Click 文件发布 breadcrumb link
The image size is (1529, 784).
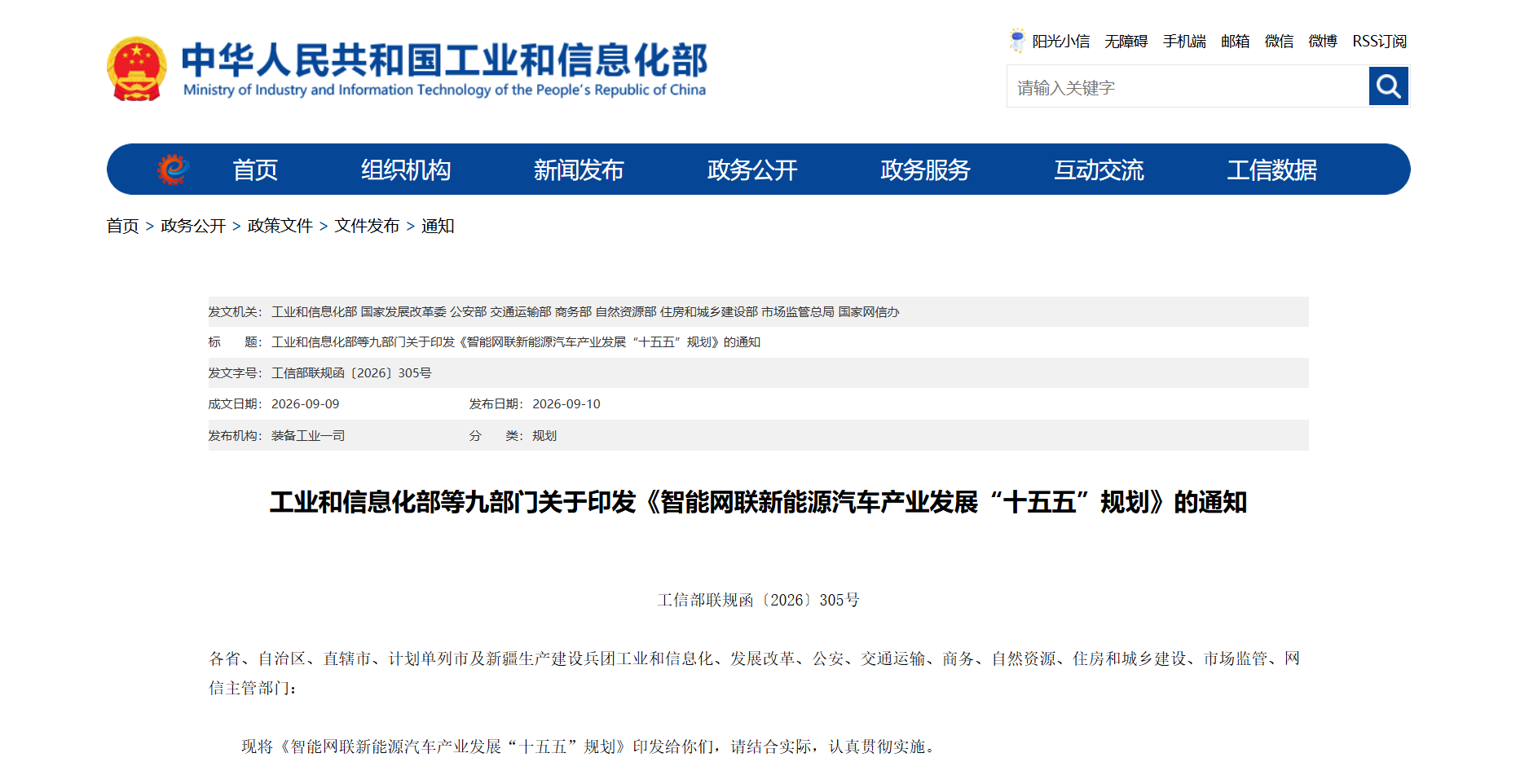pyautogui.click(x=367, y=226)
